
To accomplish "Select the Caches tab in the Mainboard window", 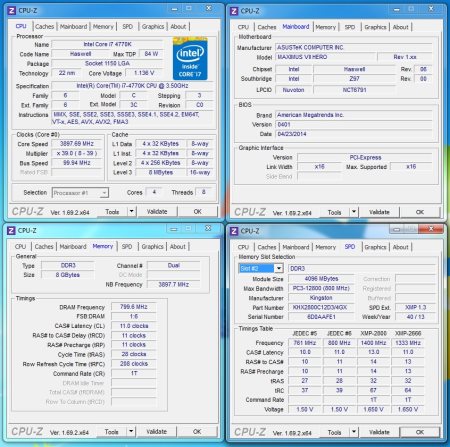I will click(x=267, y=27).
